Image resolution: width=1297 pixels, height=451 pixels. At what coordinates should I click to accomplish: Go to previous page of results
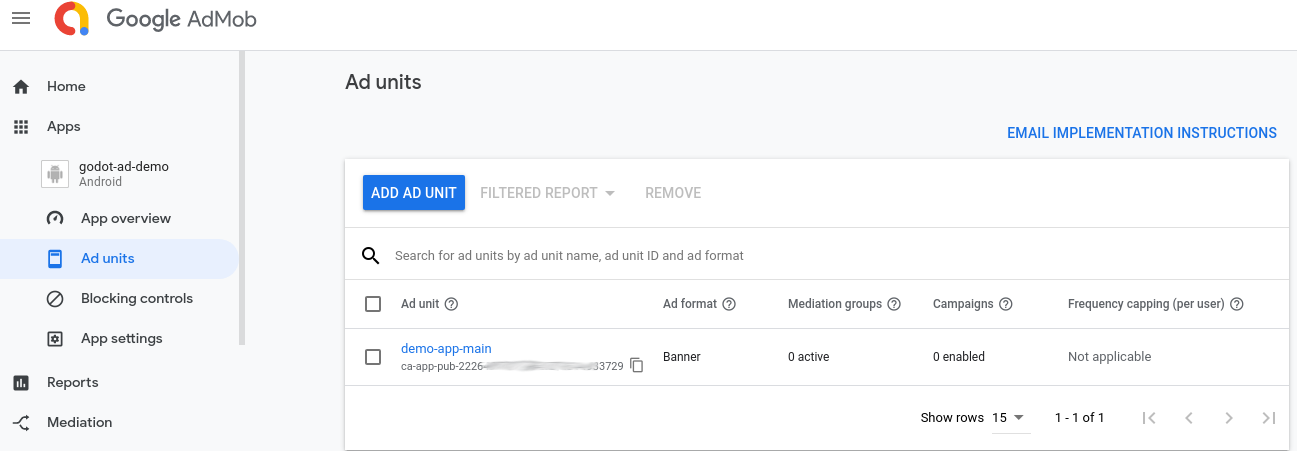[1189, 418]
